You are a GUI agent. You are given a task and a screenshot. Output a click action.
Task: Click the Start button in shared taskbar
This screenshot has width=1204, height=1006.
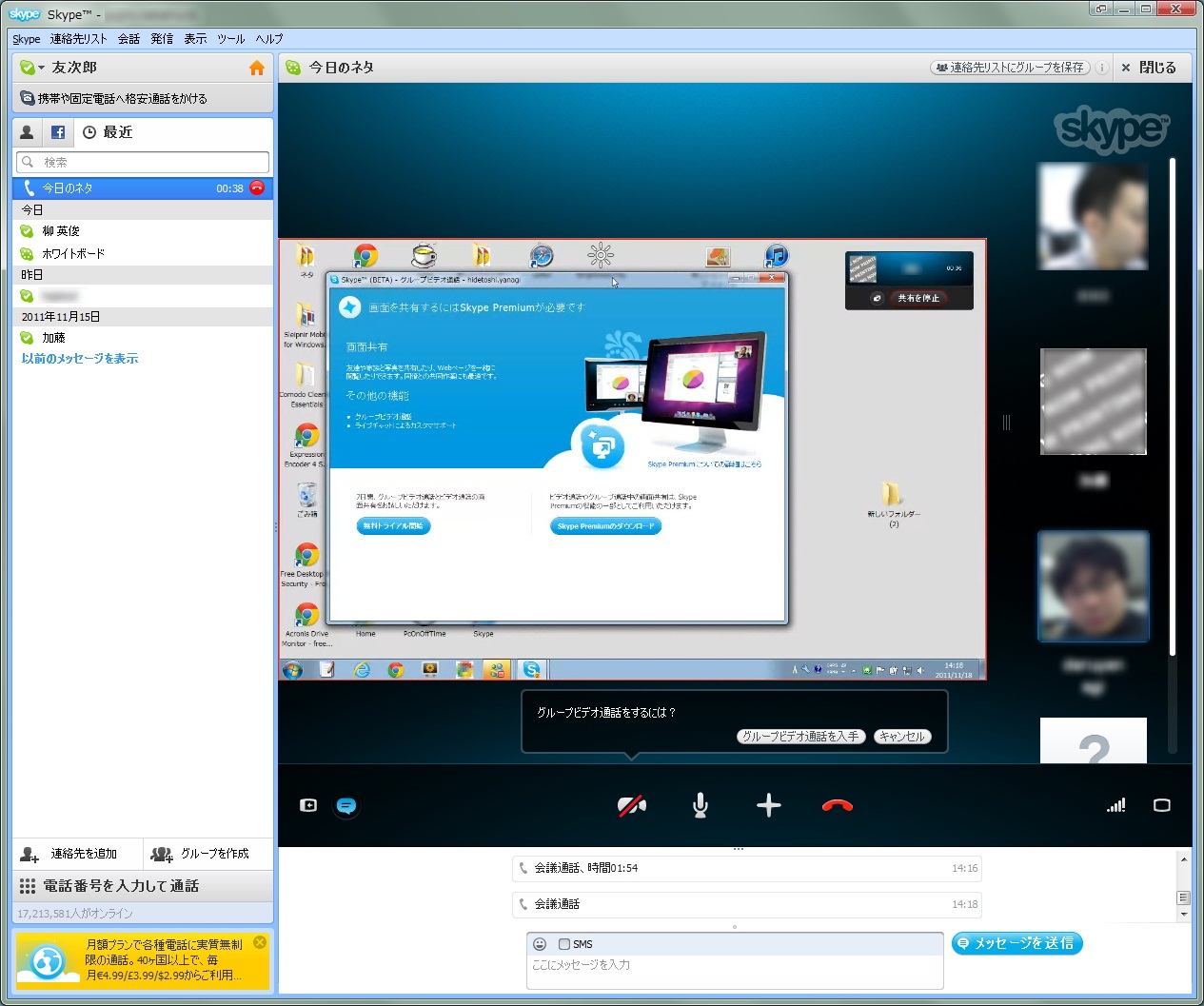point(292,670)
